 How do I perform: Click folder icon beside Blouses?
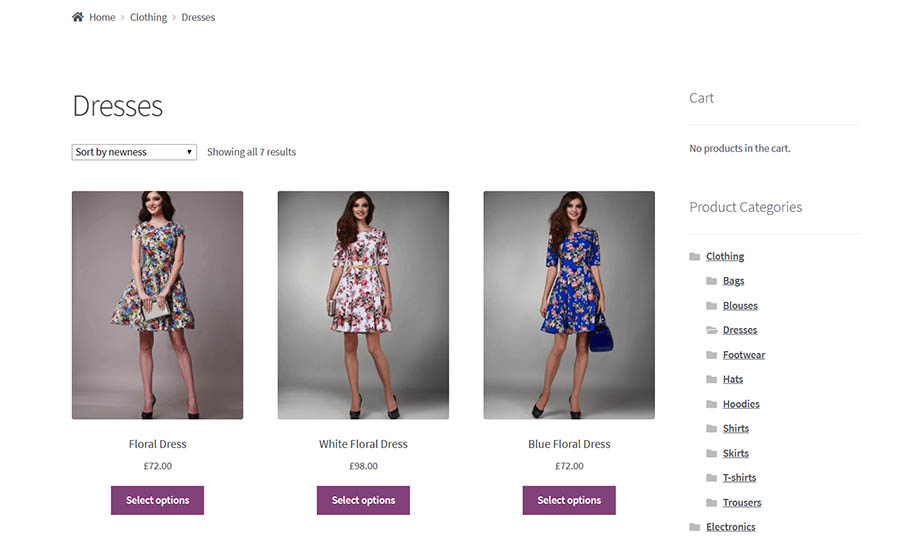click(712, 306)
